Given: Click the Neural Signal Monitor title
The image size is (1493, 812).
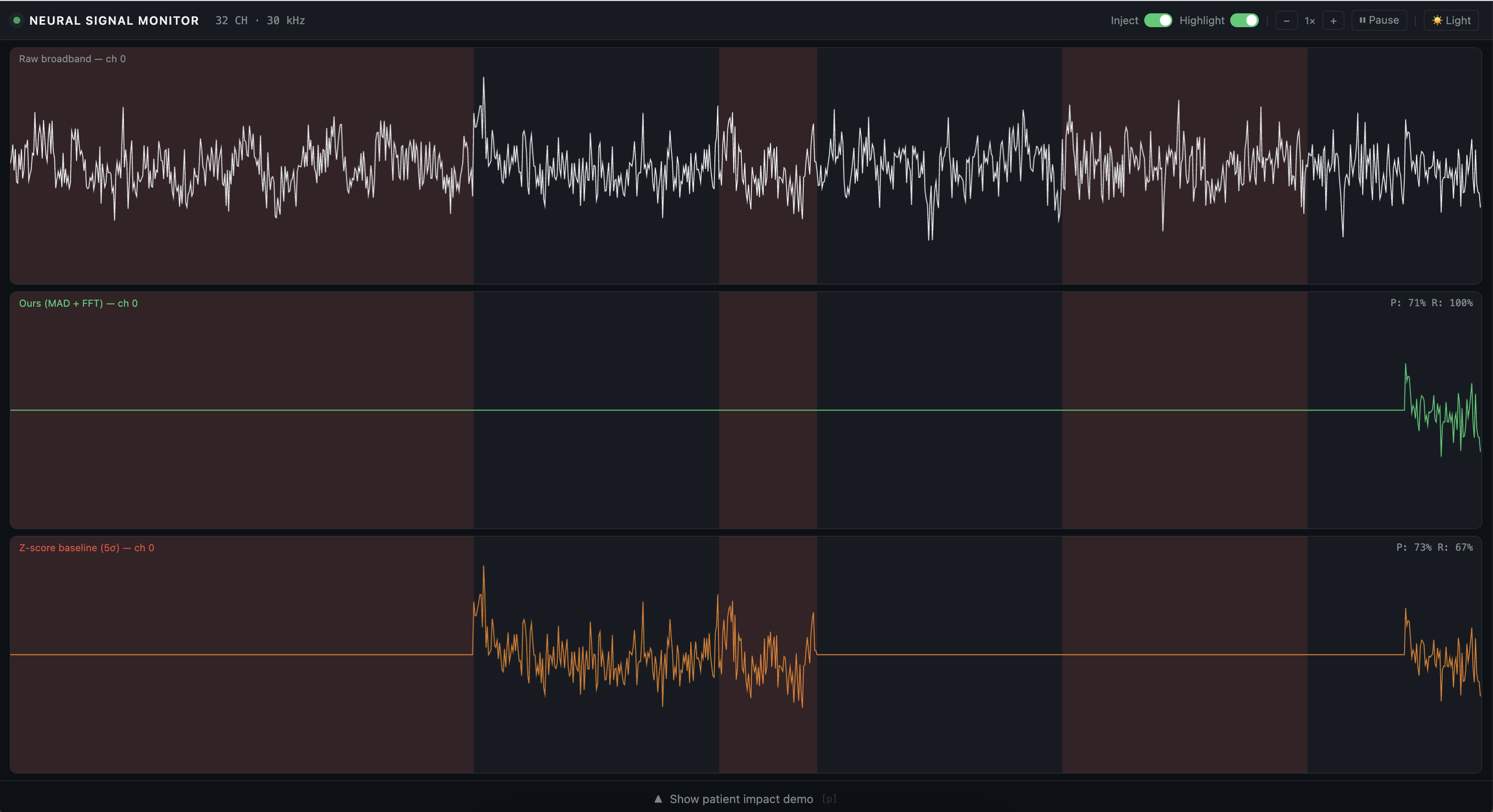Looking at the screenshot, I should [x=114, y=20].
